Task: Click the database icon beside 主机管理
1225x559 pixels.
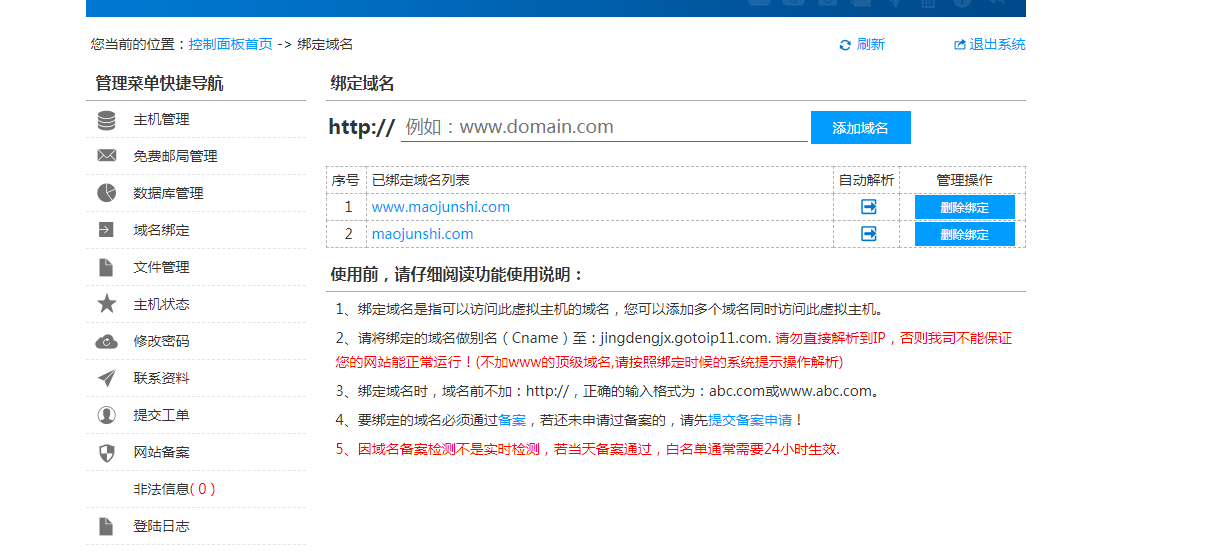Action: tap(106, 120)
